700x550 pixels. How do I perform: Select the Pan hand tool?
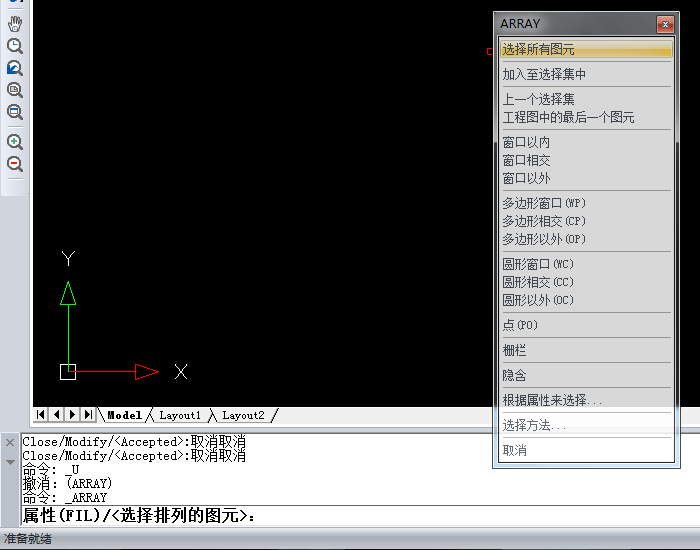coord(15,24)
